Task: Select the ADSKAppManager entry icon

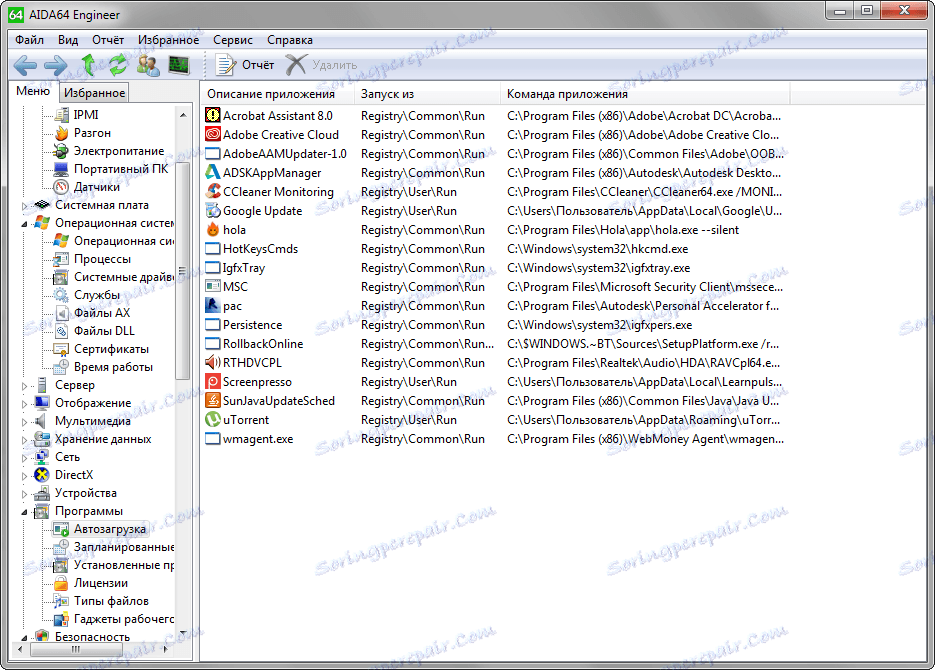Action: 212,172
